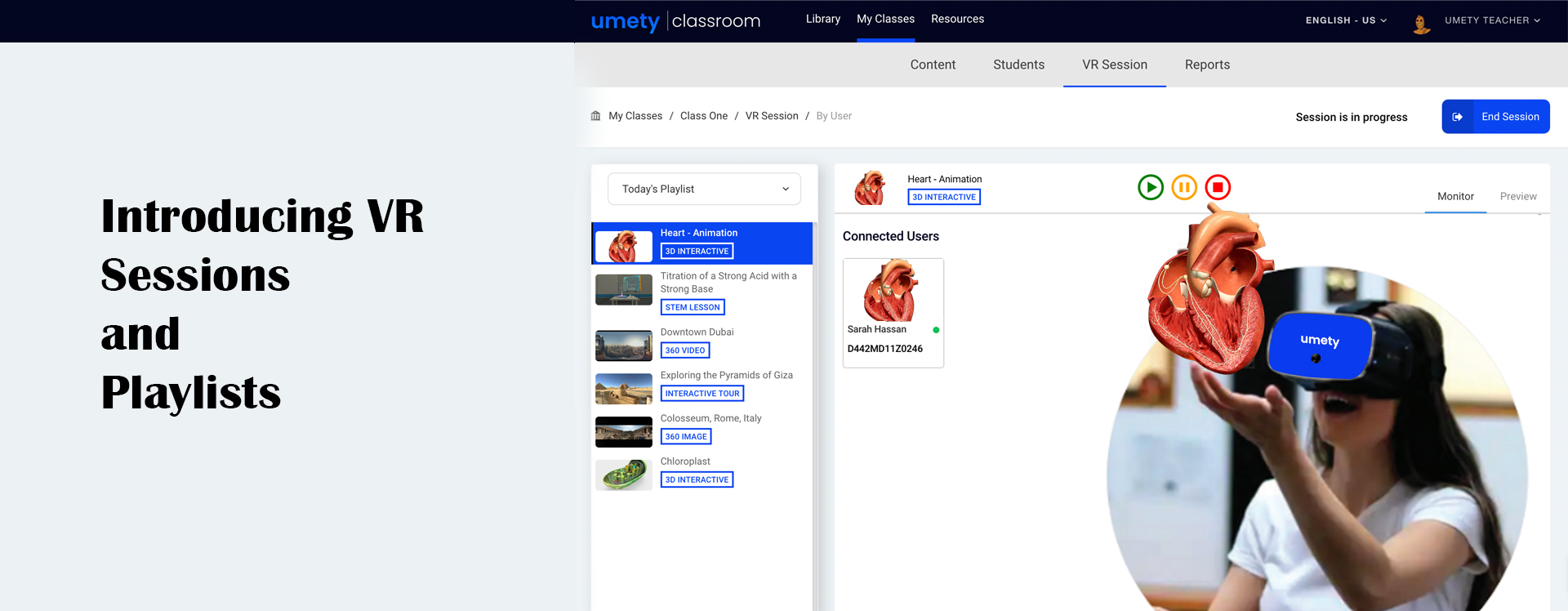Open the Reports tab
1568x611 pixels.
(1206, 65)
